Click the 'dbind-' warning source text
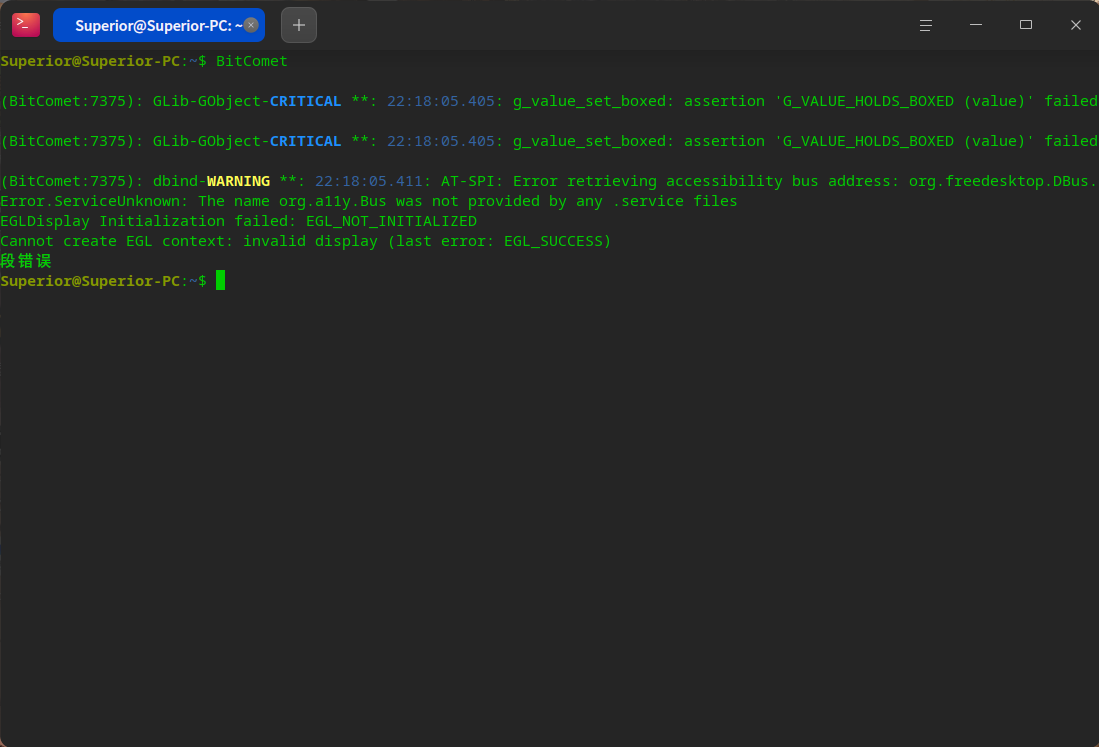This screenshot has width=1099, height=747. click(x=179, y=181)
